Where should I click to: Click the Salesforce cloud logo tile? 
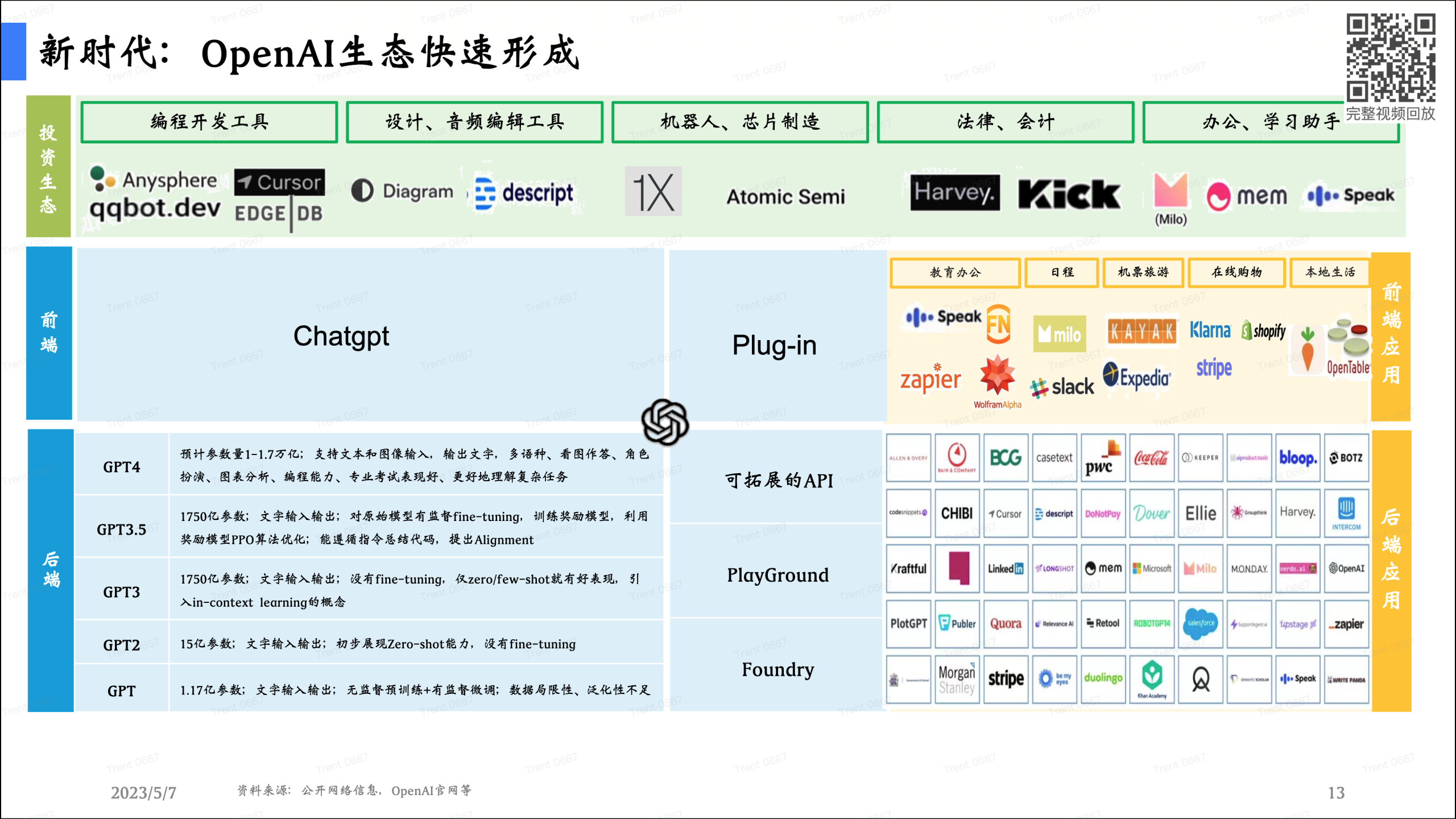[x=1201, y=624]
